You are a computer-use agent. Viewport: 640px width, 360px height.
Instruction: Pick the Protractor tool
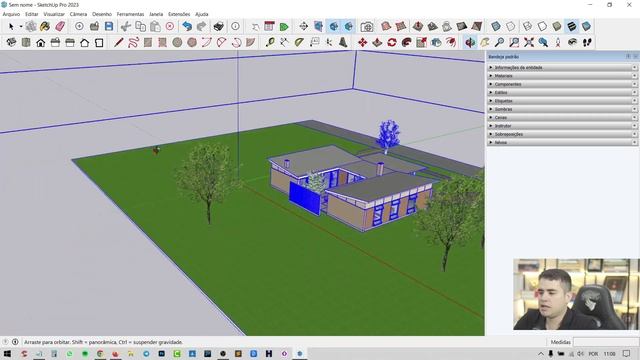299,42
